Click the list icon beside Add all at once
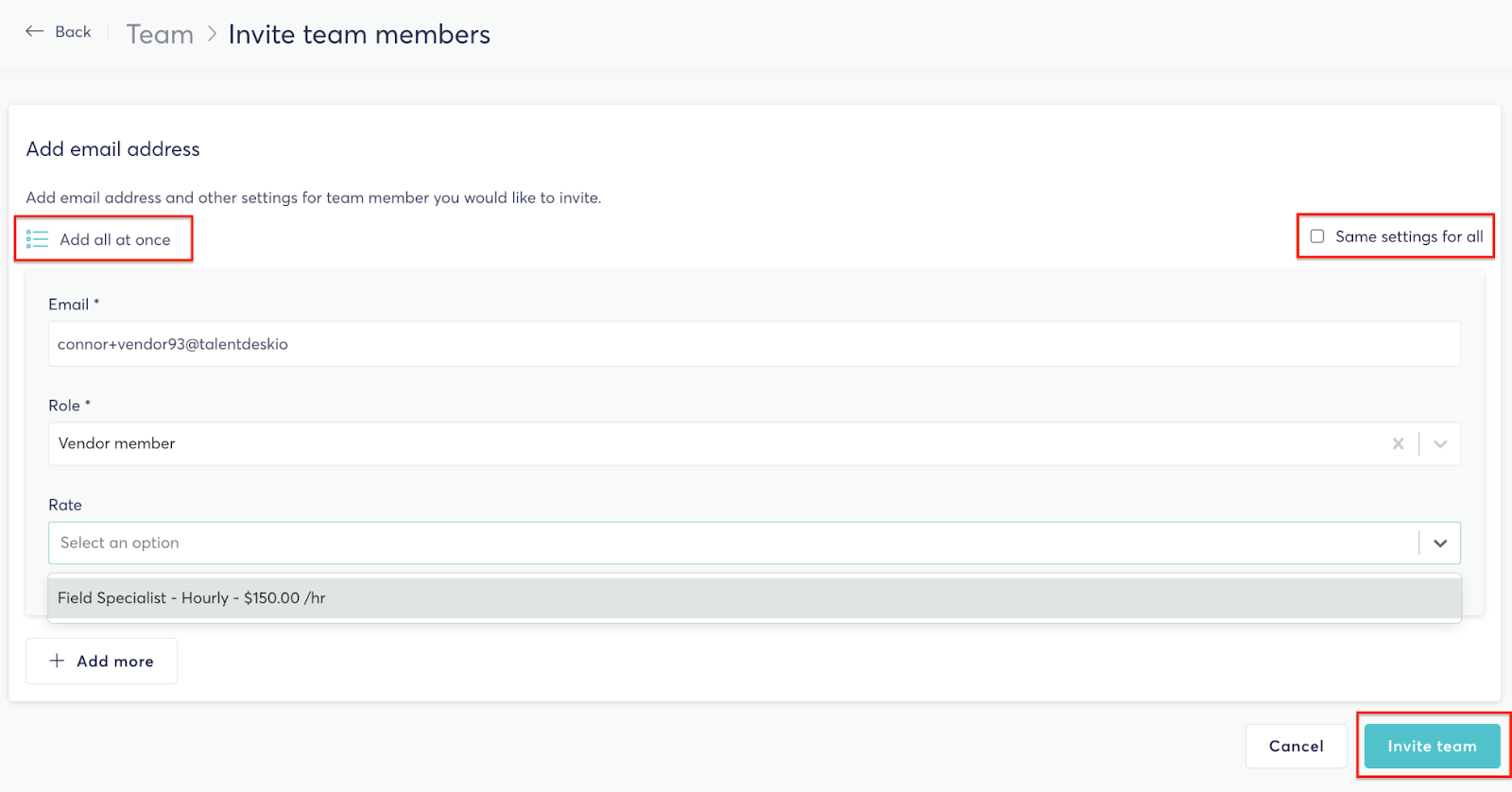The width and height of the screenshot is (1512, 792). point(37,239)
